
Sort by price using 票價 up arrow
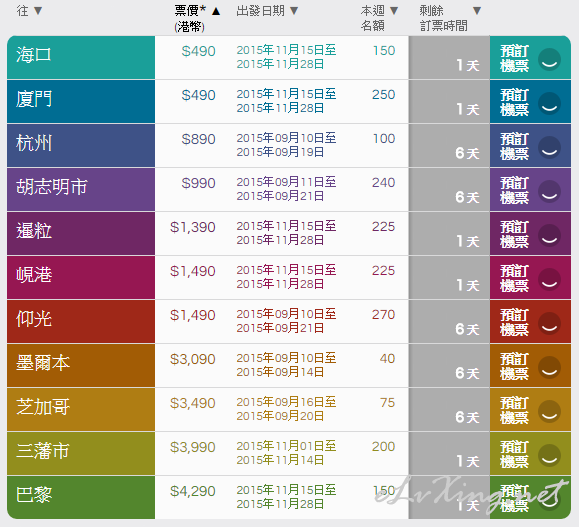[216, 11]
